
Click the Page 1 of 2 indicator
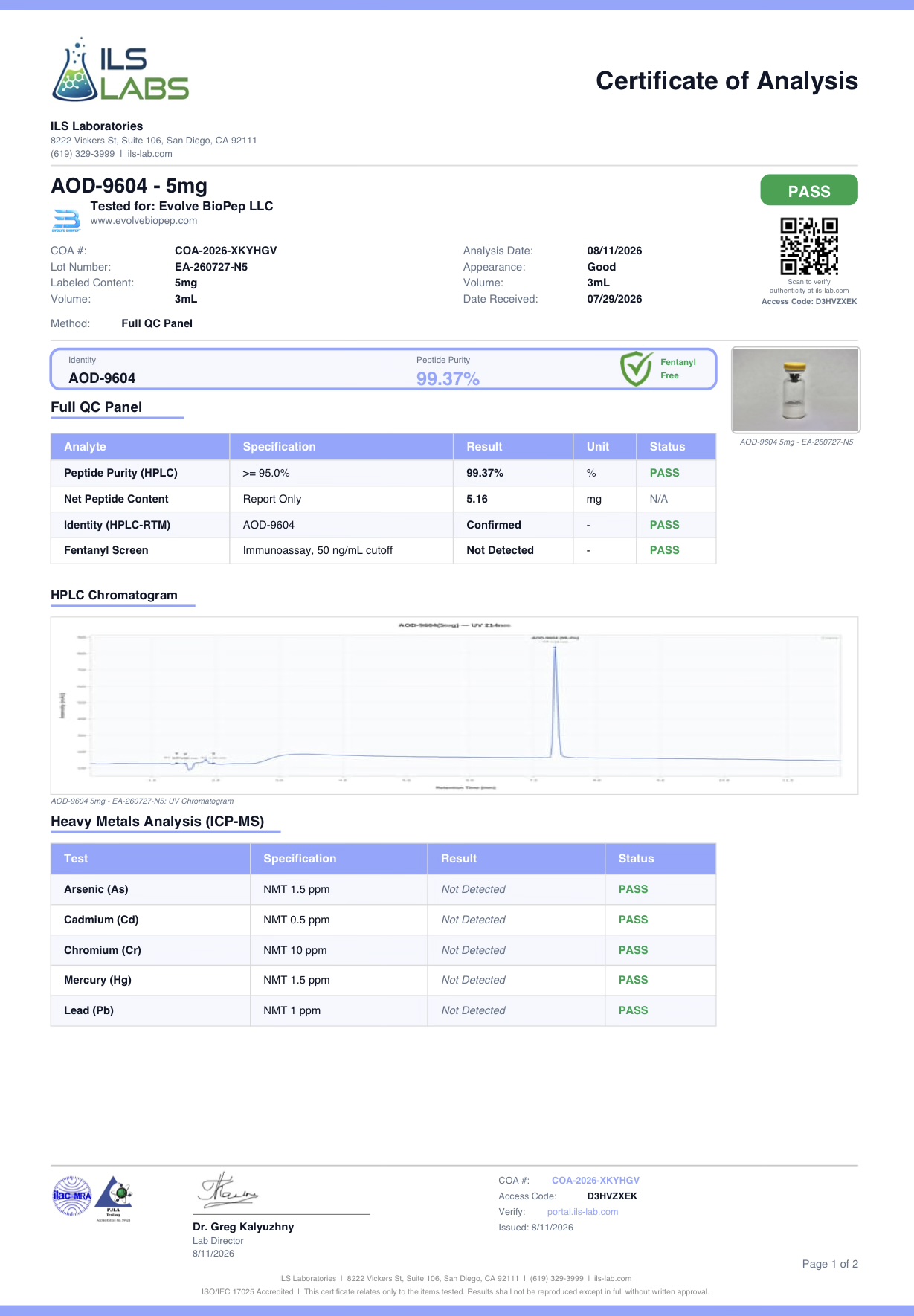(830, 1264)
